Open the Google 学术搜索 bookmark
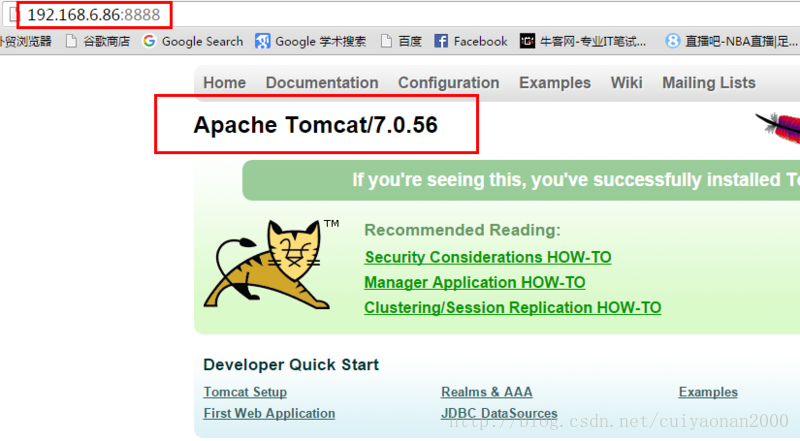Viewport: 800px width, 441px height. pos(311,41)
